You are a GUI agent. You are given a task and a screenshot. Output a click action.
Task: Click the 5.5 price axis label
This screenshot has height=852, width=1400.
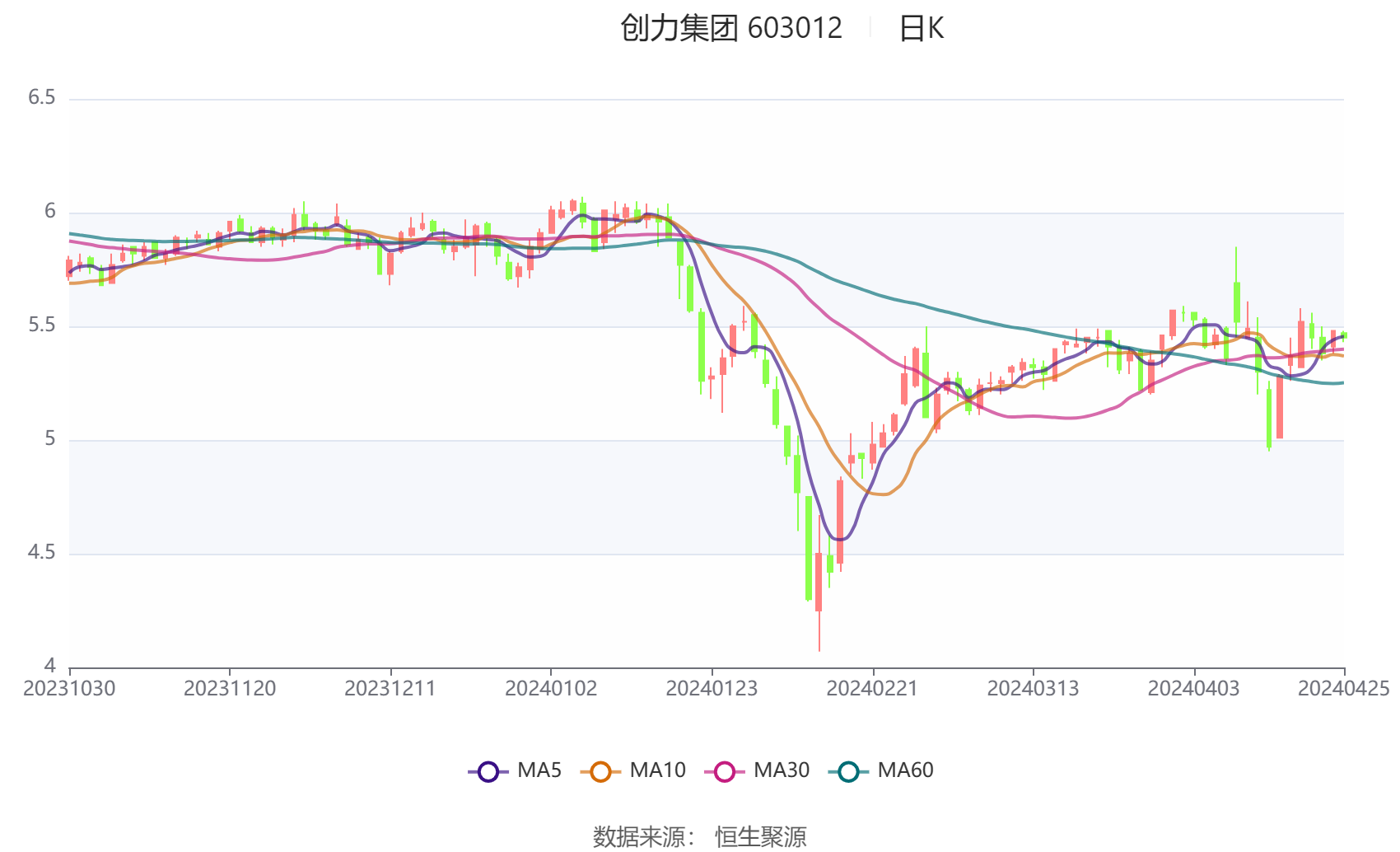point(42,325)
